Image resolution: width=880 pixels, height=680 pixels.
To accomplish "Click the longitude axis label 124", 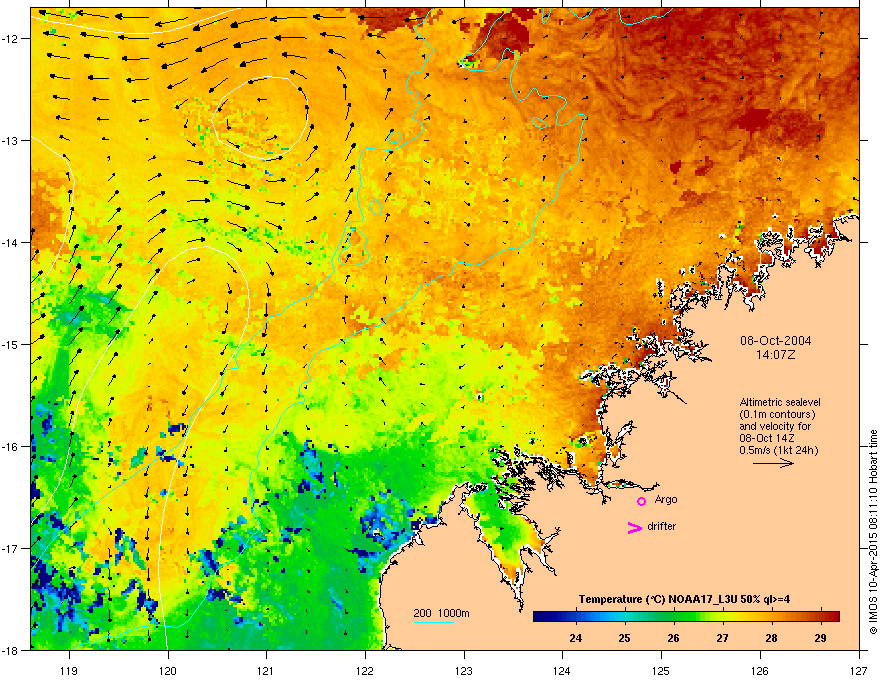I will 562,671.
